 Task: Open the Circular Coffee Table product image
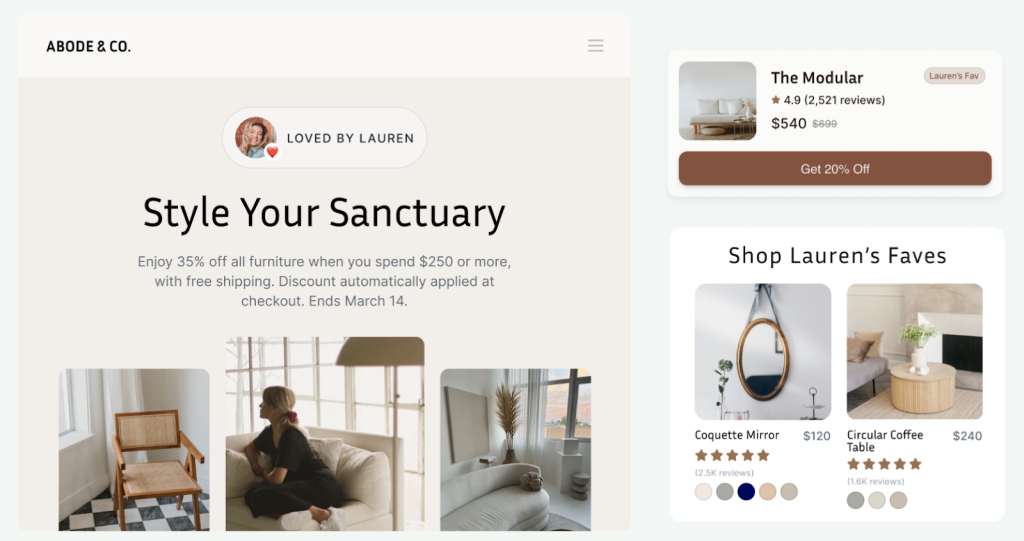point(914,352)
